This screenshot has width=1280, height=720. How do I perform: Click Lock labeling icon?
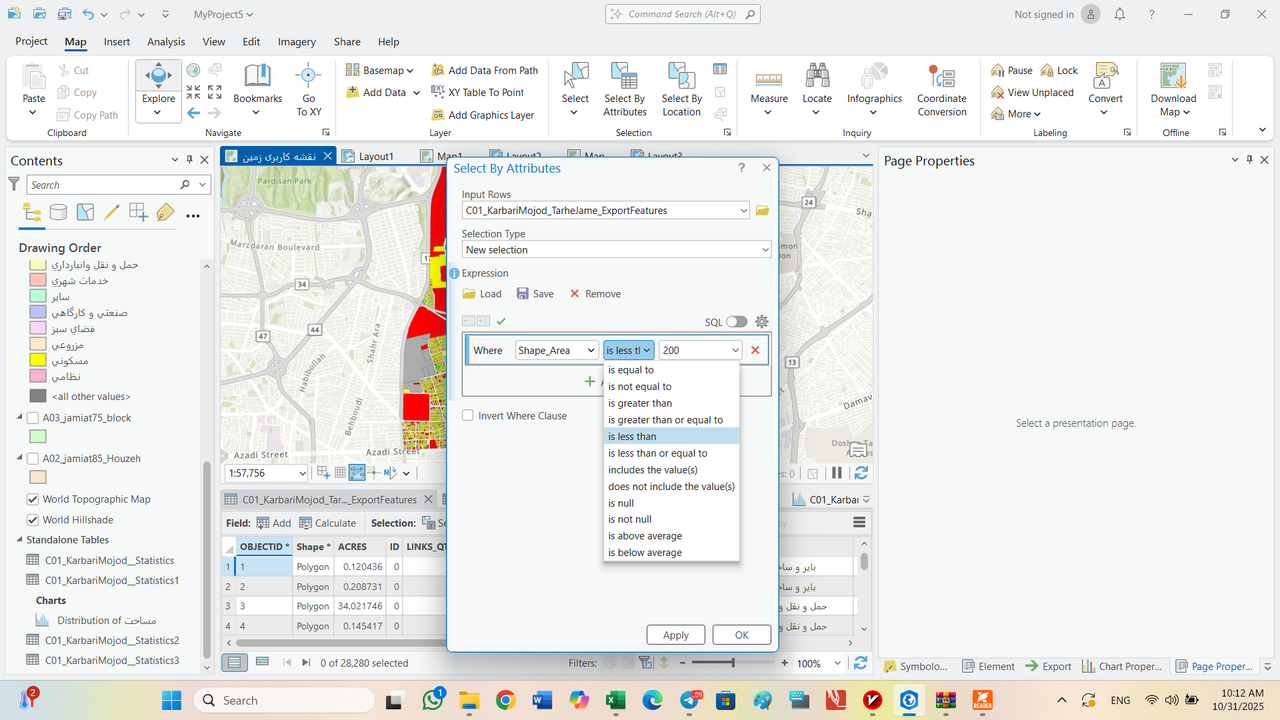pyautogui.click(x=1059, y=70)
